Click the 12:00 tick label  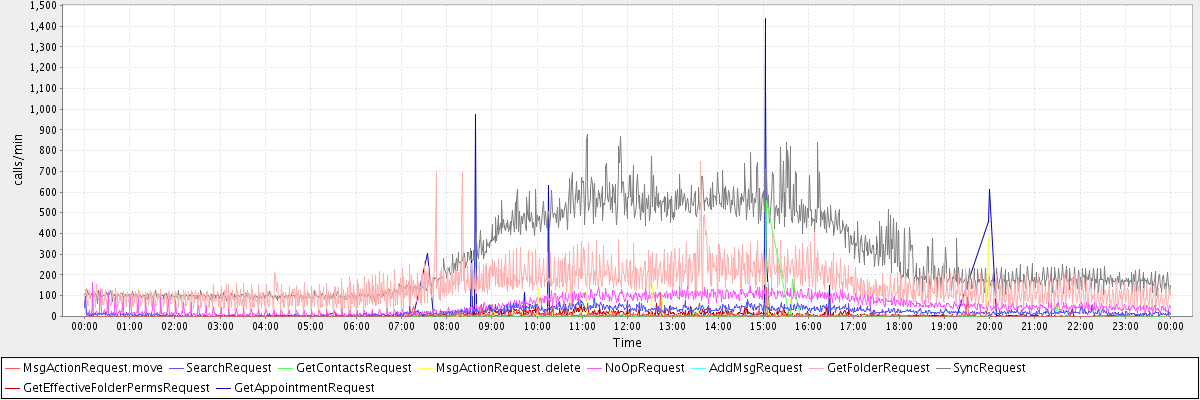(627, 326)
